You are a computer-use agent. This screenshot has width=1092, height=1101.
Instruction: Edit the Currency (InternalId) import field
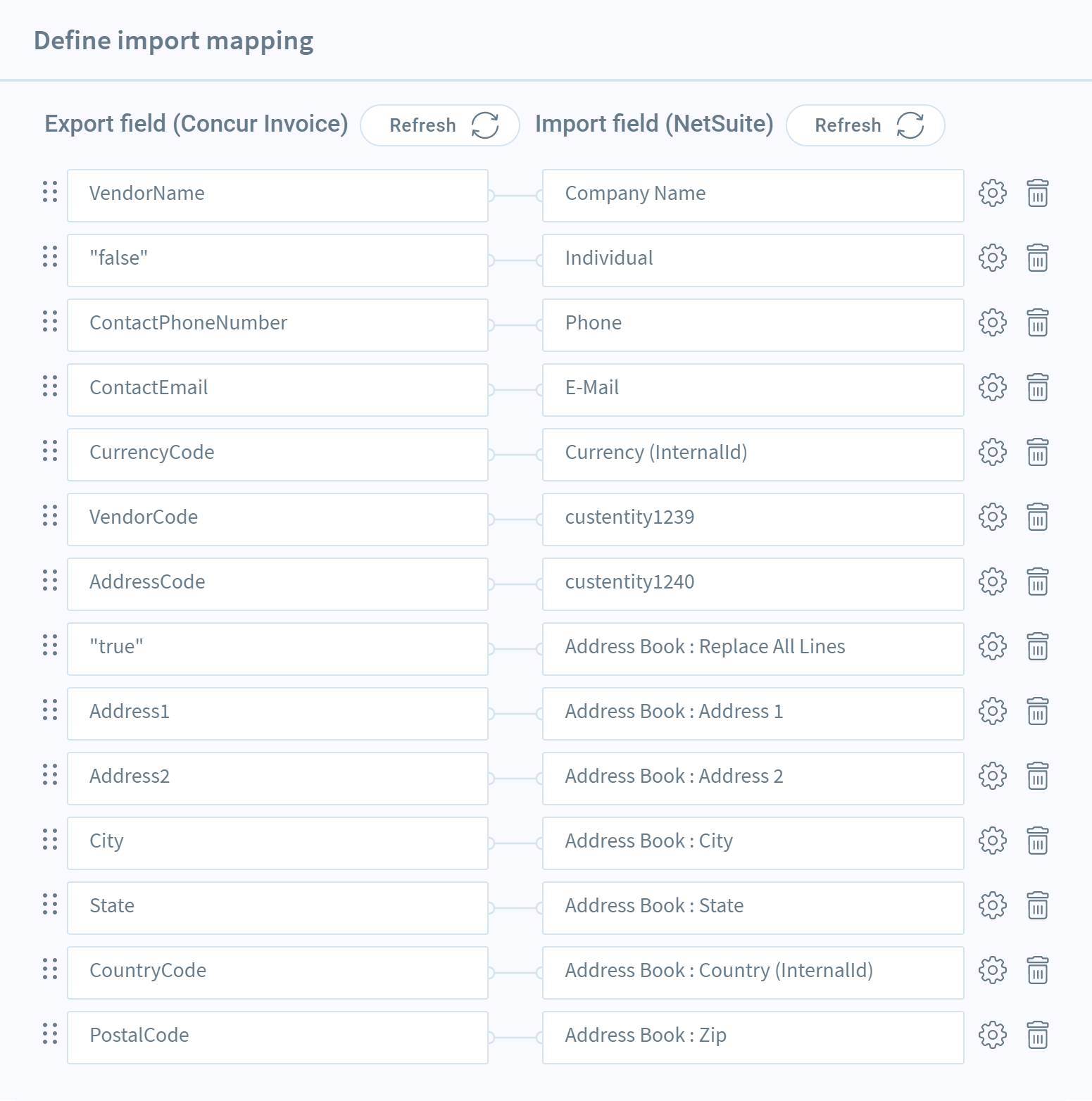tap(753, 455)
